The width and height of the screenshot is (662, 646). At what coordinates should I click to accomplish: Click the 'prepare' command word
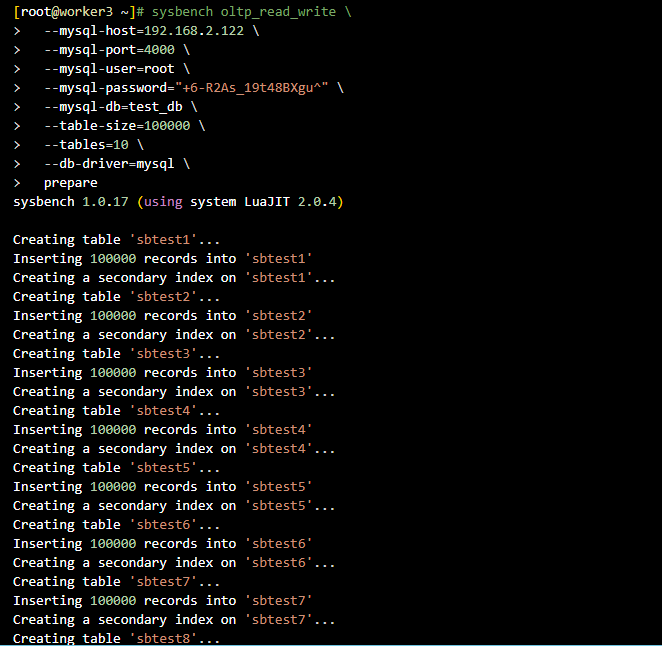(x=71, y=183)
